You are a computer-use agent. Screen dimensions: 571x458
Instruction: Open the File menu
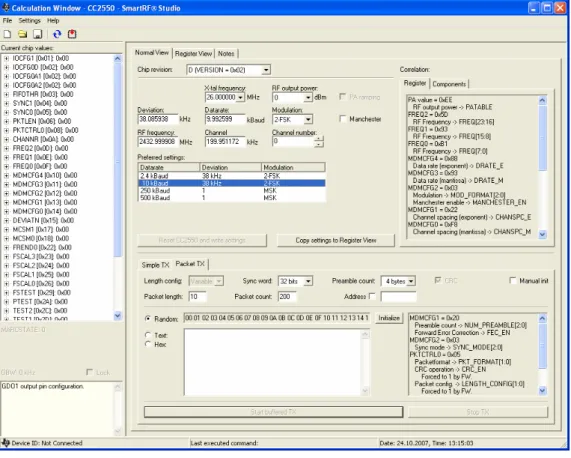(x=7, y=20)
